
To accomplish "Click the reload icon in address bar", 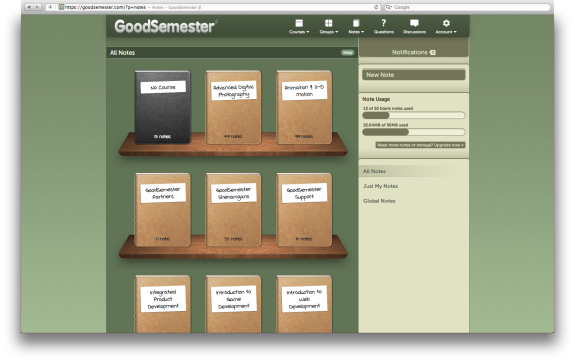I will pyautogui.click(x=376, y=7).
